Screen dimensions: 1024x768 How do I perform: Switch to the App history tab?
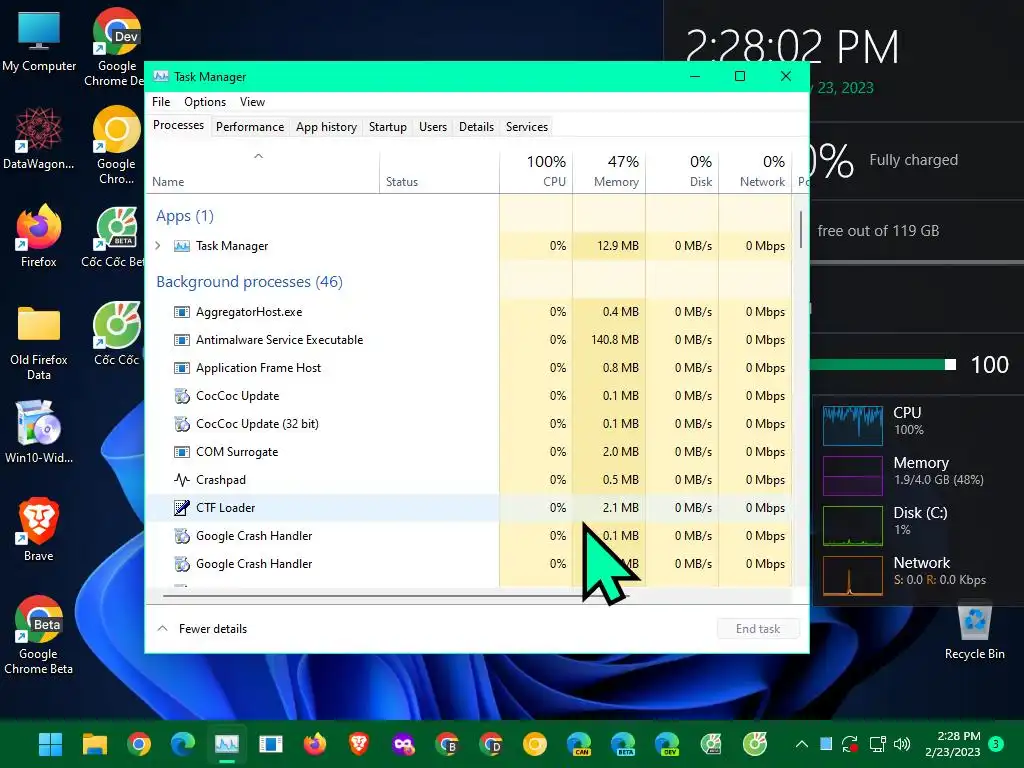[327, 127]
